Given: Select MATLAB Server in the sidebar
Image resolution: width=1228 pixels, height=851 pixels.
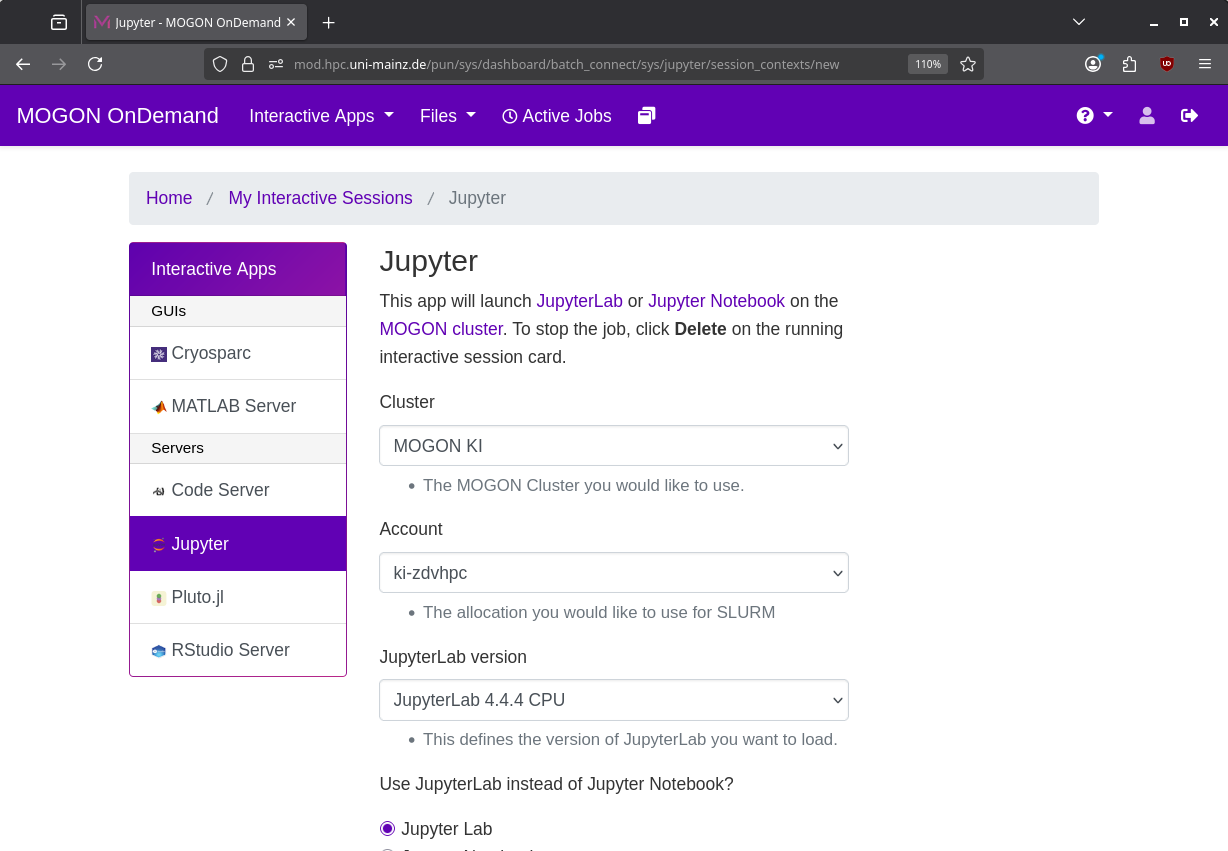Looking at the screenshot, I should (x=238, y=407).
